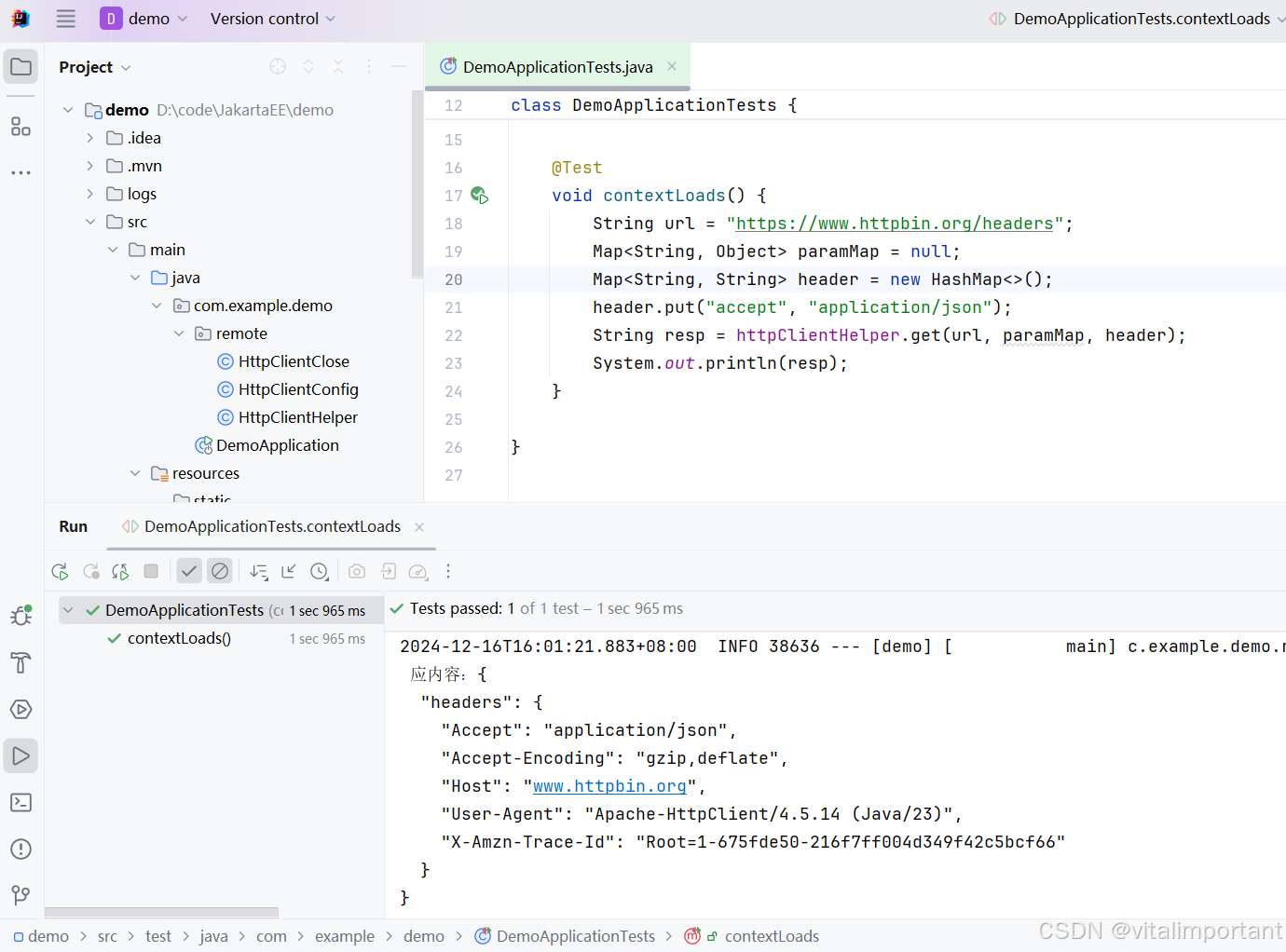This screenshot has width=1286, height=952.
Task: Collapse the src folder
Action: [90, 221]
